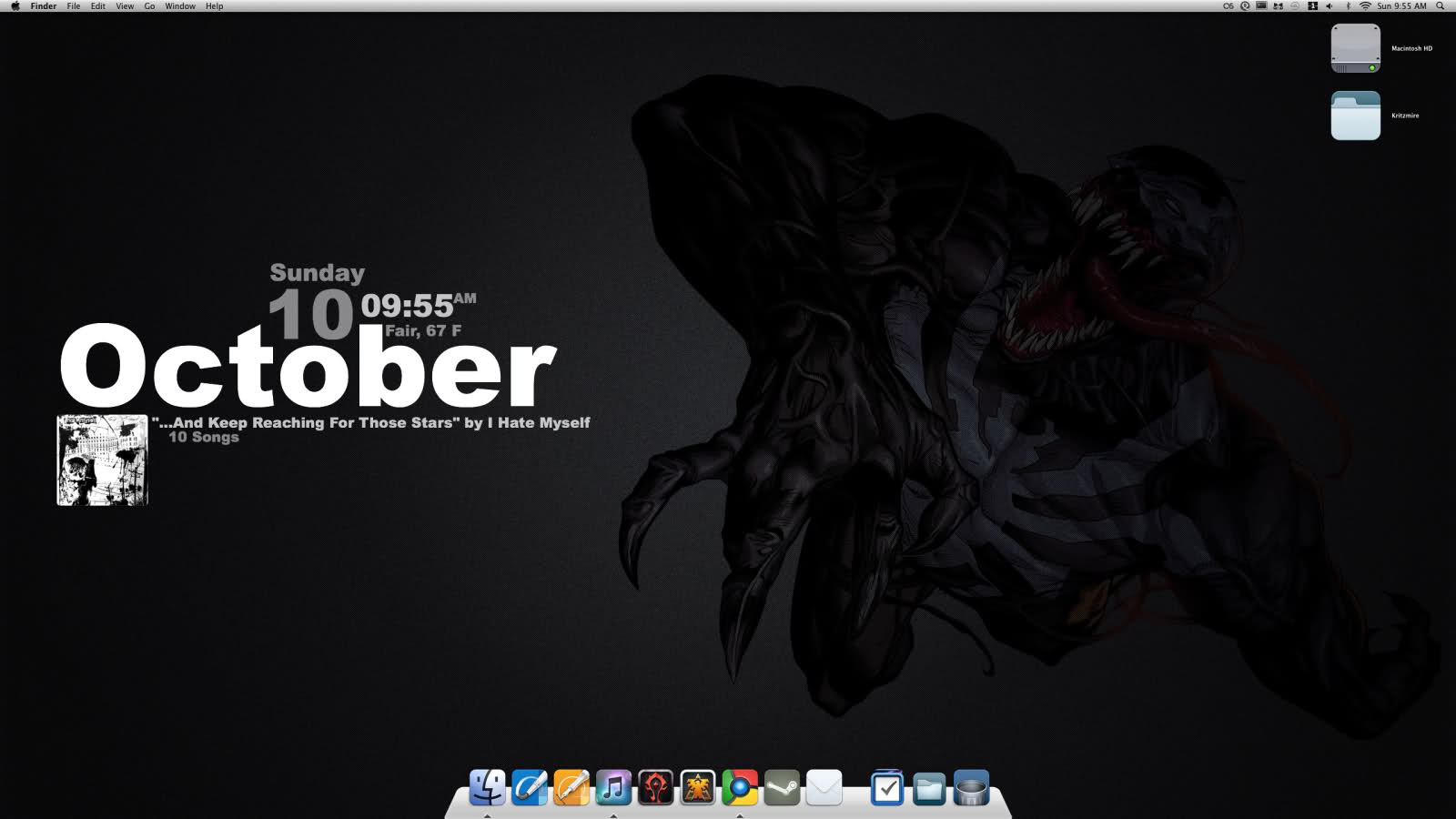Open the checkmark to-do app in dock
1456x819 pixels.
point(886,787)
